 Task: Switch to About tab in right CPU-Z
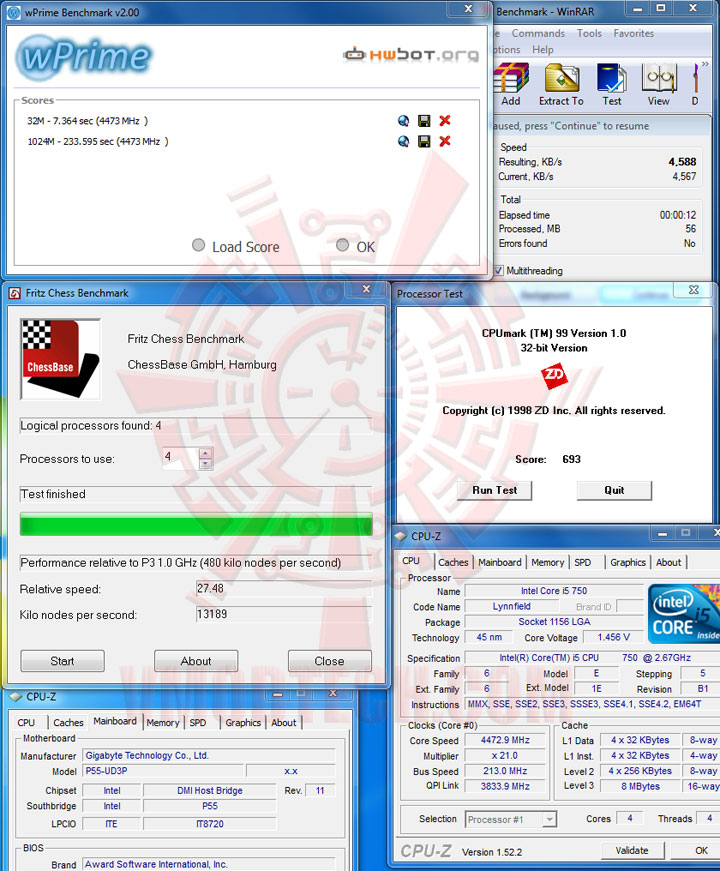[x=668, y=562]
